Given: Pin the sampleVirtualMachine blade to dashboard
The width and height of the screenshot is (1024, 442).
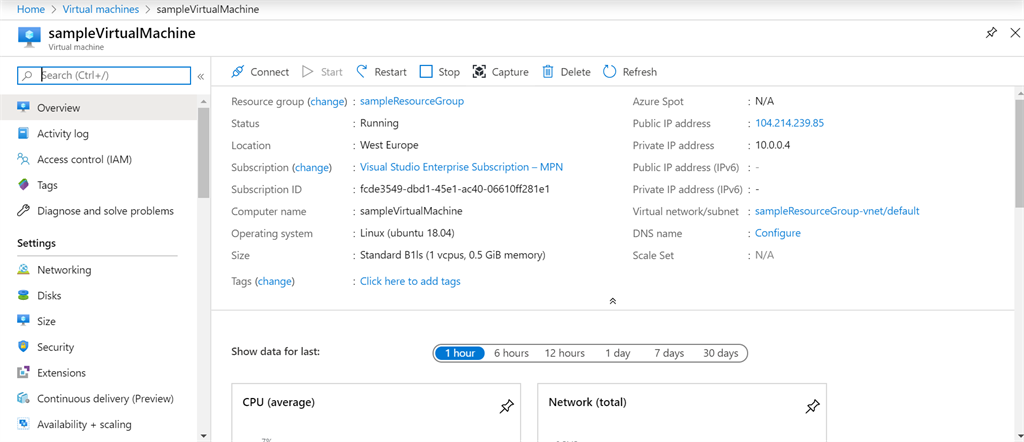Looking at the screenshot, I should click(x=991, y=33).
